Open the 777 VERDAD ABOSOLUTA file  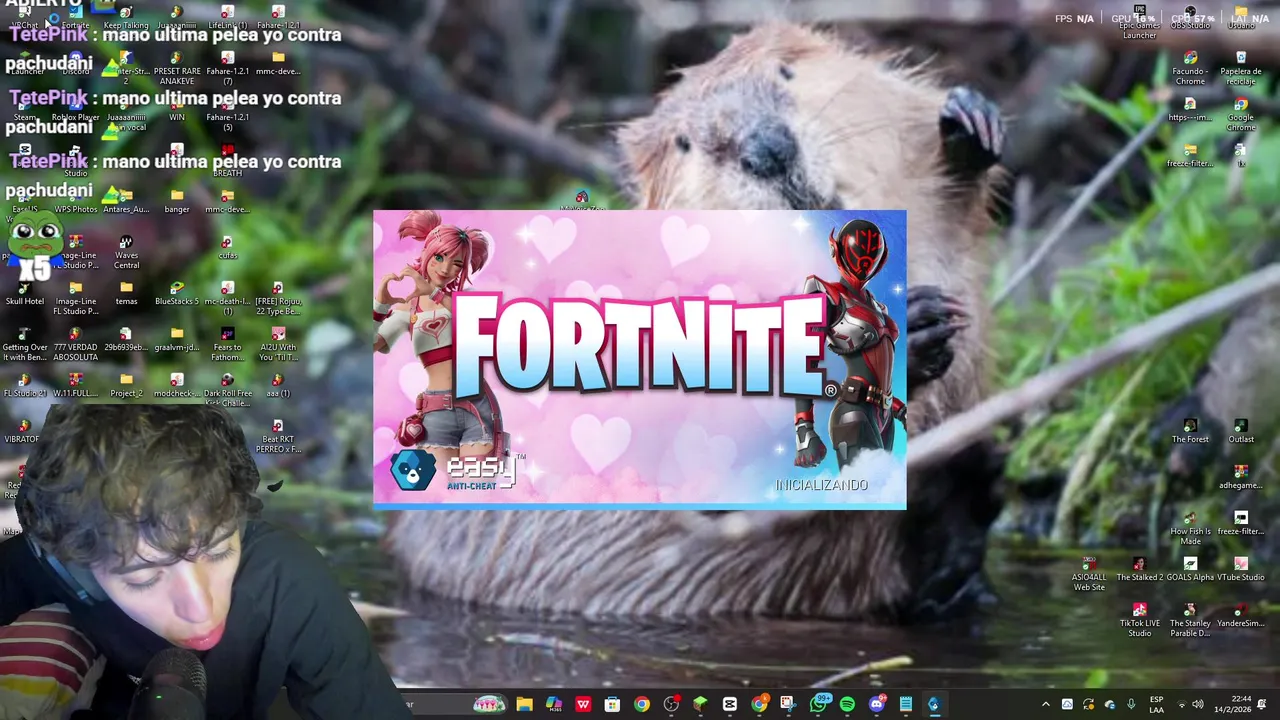[76, 344]
